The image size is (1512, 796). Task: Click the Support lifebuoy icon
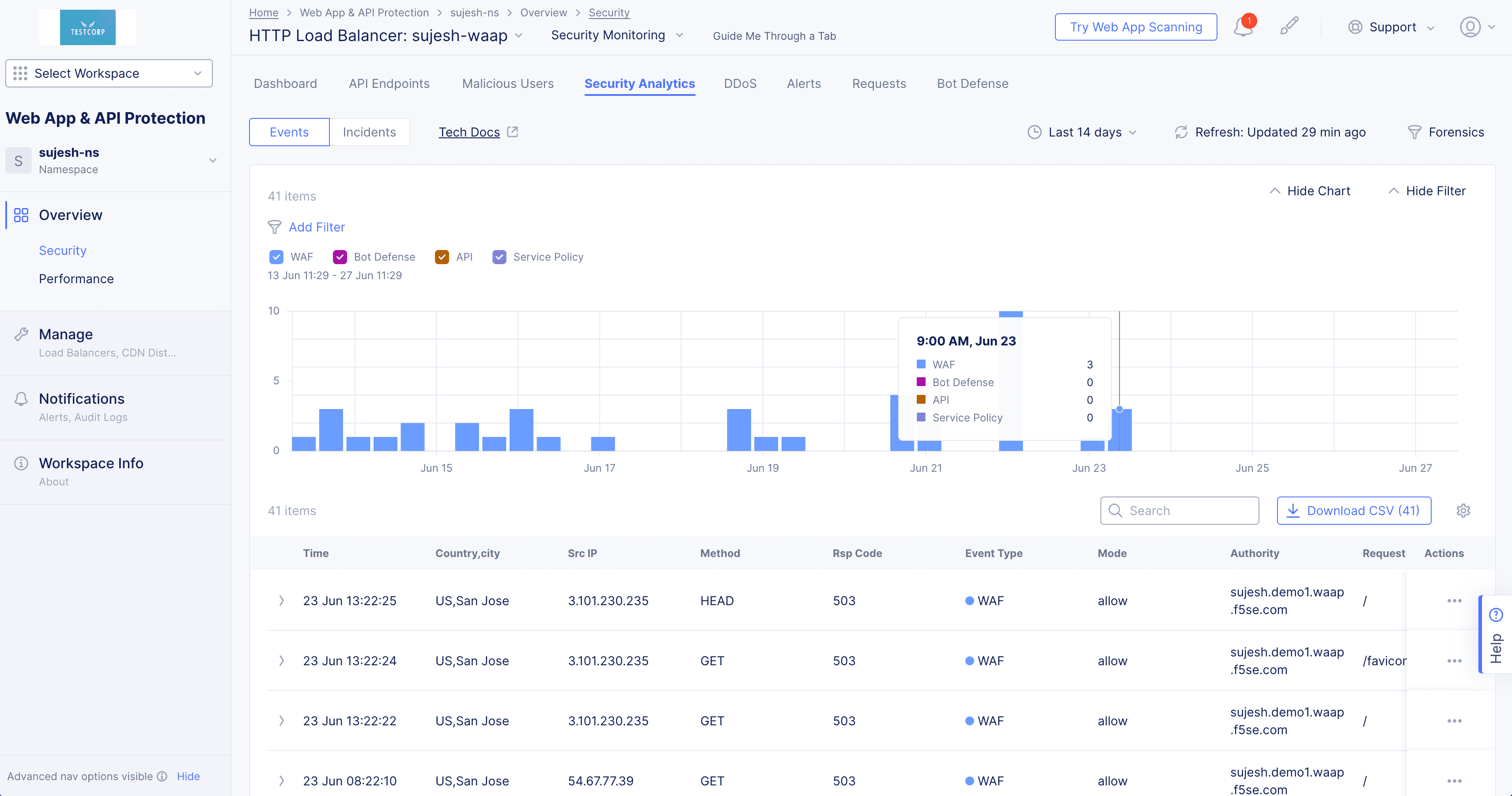click(1355, 27)
